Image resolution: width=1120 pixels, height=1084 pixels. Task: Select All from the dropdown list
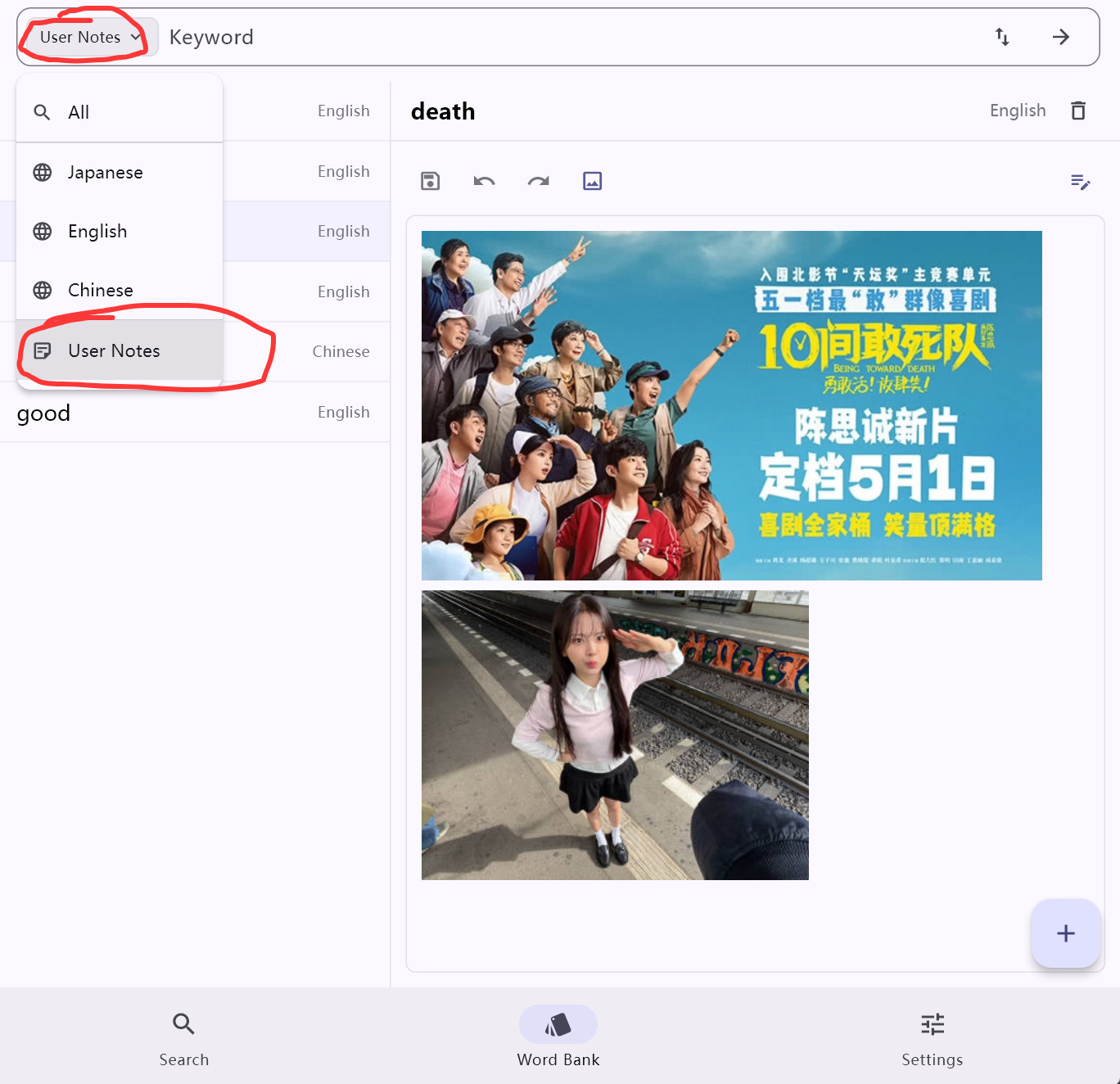click(x=120, y=112)
